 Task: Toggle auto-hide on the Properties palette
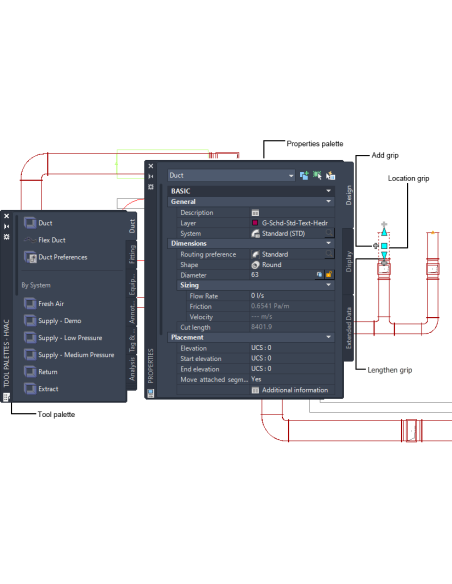click(150, 176)
